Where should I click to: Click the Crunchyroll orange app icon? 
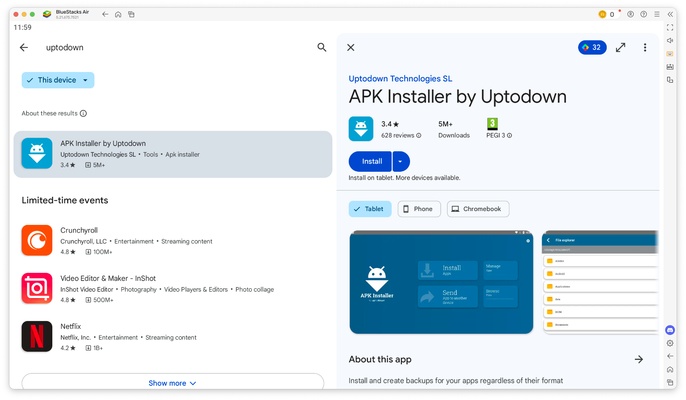coord(37,240)
